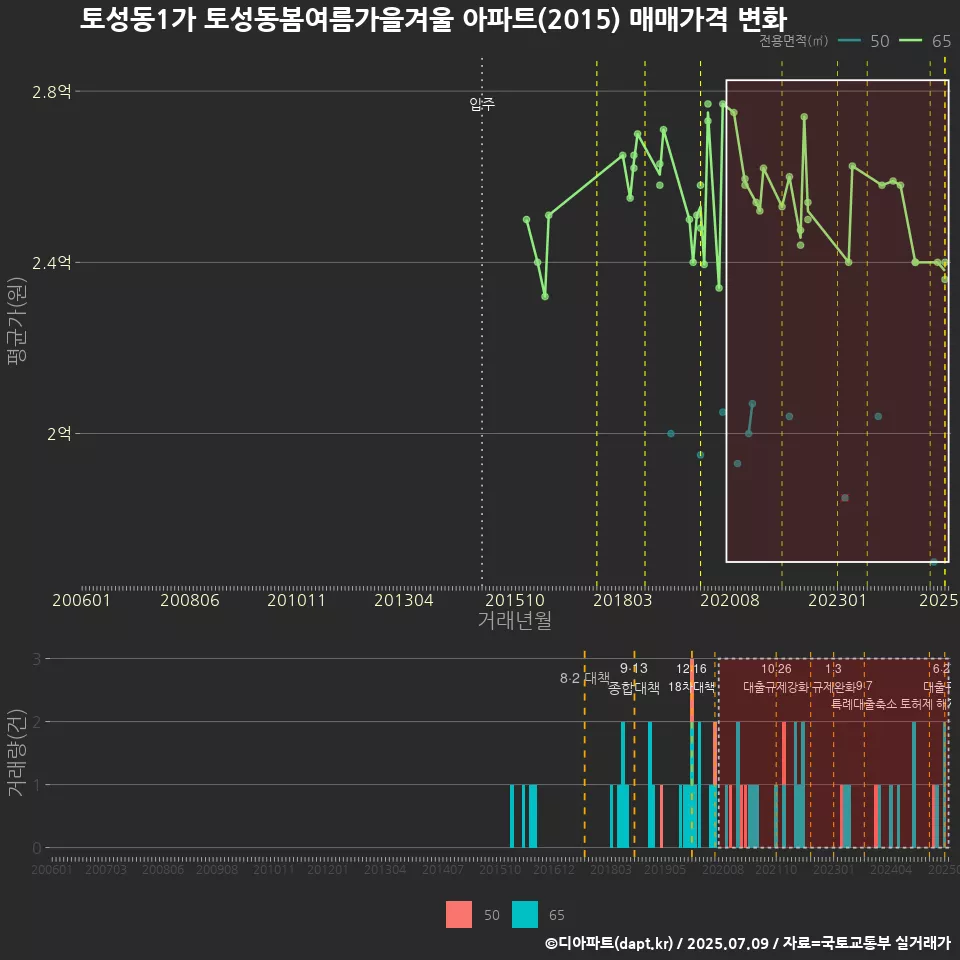Image resolution: width=960 pixels, height=960 pixels.
Task: Click the 입주 move-in marker label
Action: click(482, 104)
